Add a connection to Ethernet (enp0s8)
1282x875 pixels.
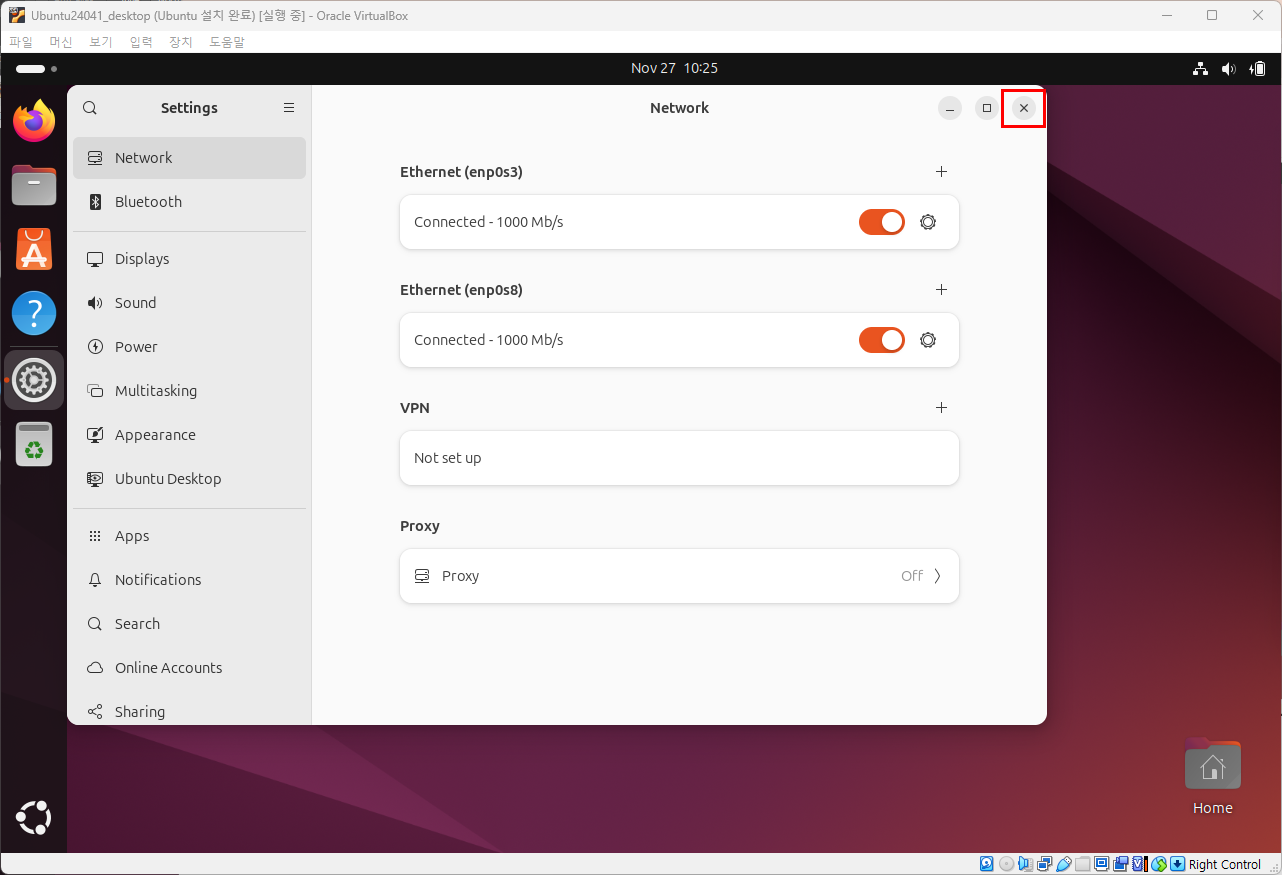pos(941,290)
